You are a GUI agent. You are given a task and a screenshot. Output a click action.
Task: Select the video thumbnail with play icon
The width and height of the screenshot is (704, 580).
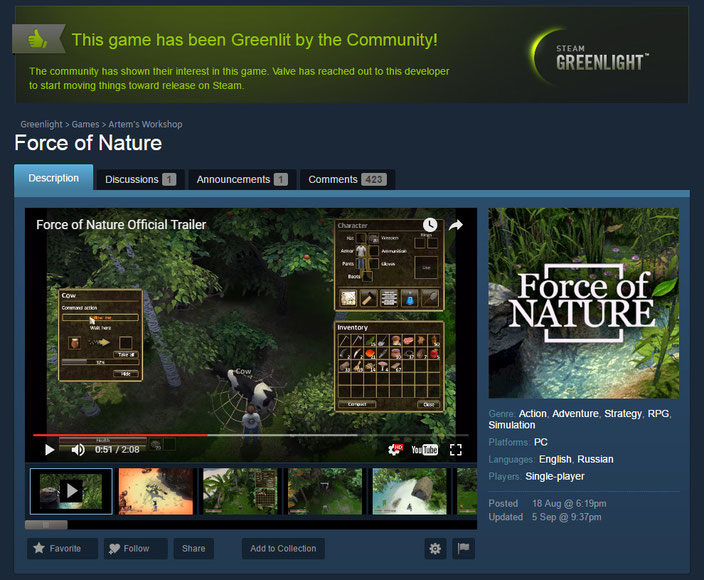[x=71, y=491]
